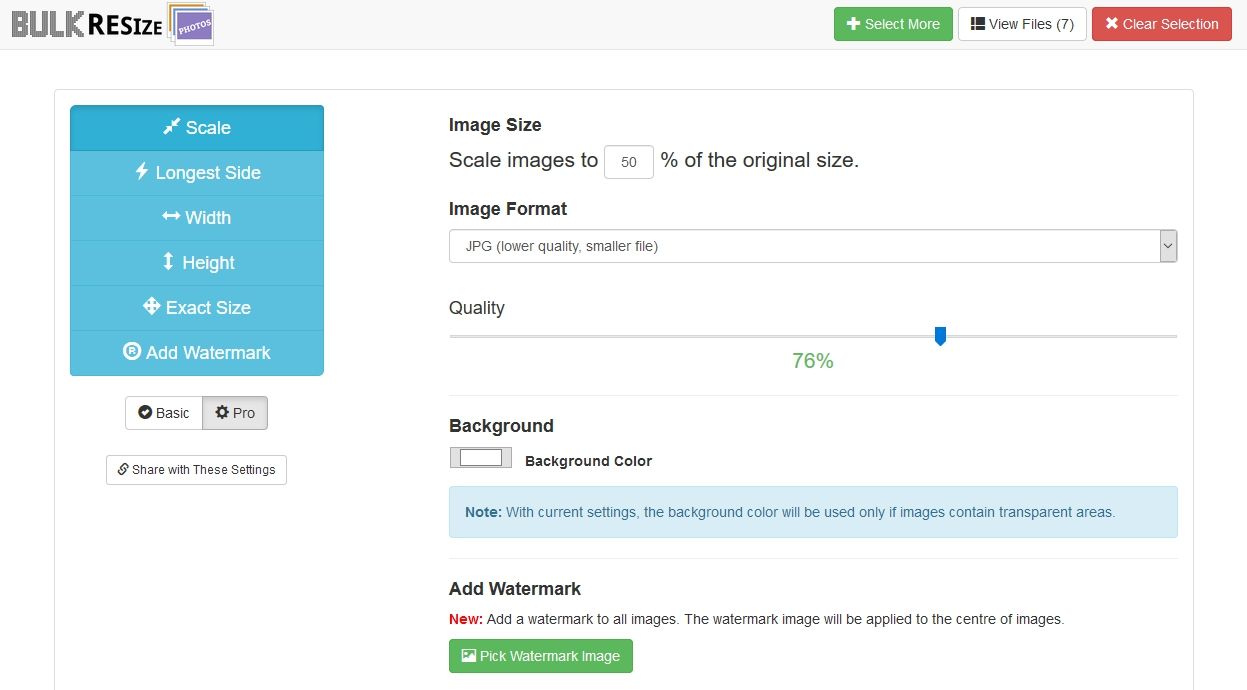Clear Selection of chosen files
The height and width of the screenshot is (690, 1247).
(1161, 24)
